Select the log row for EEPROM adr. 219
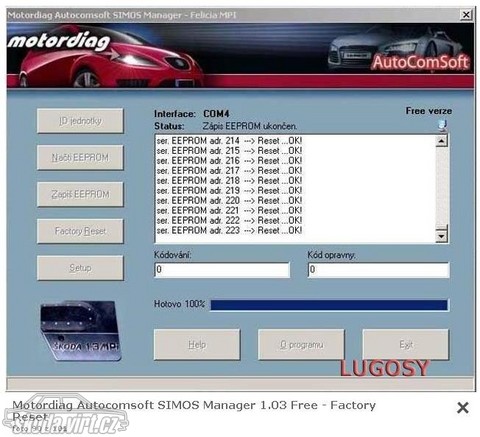Image resolution: width=480 pixels, height=437 pixels. coord(229,191)
